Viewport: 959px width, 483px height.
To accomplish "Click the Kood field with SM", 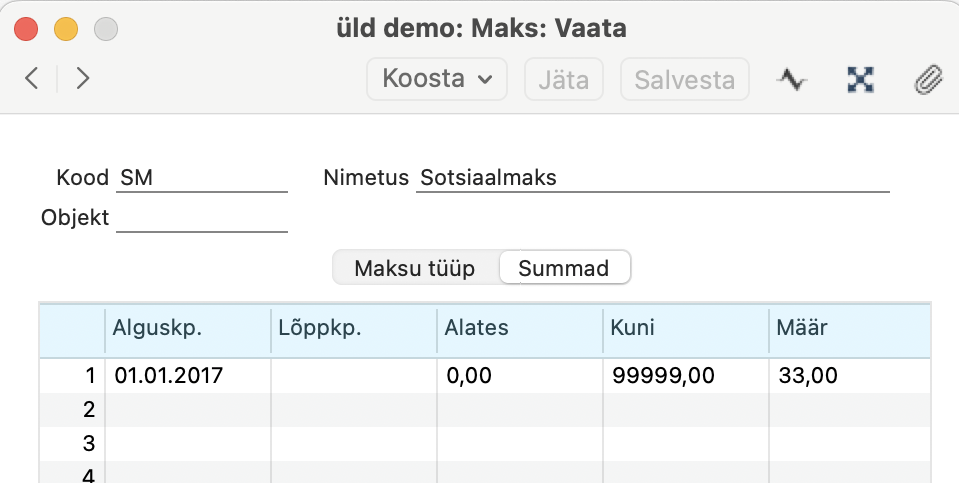I will 202,178.
